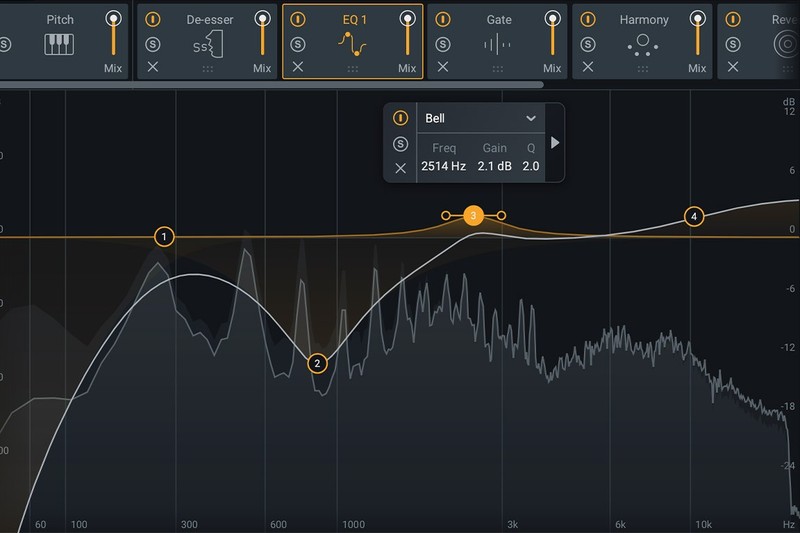Click the De-esser Mix slider

click(262, 33)
